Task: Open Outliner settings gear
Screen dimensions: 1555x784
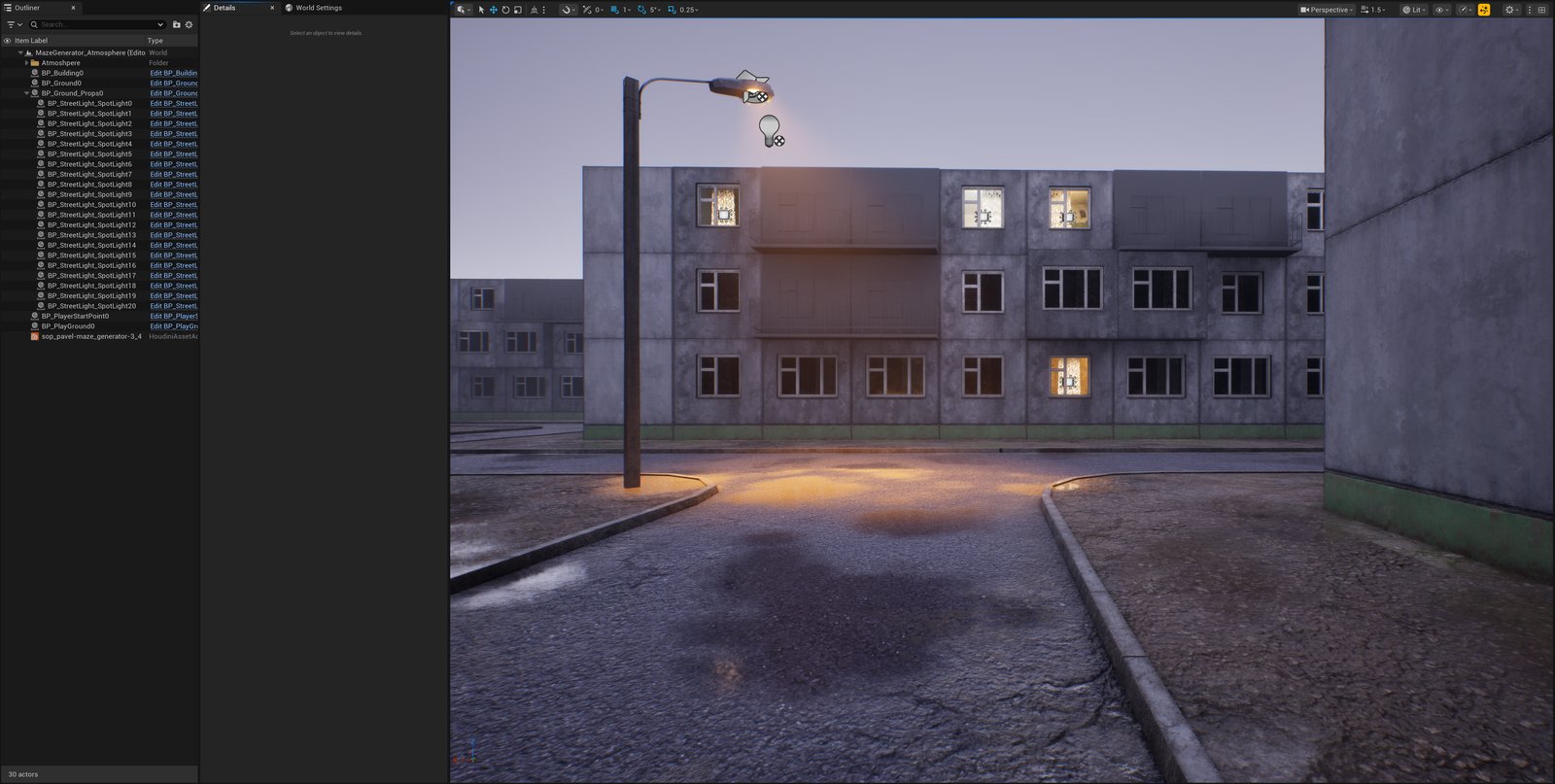Action: tap(189, 24)
